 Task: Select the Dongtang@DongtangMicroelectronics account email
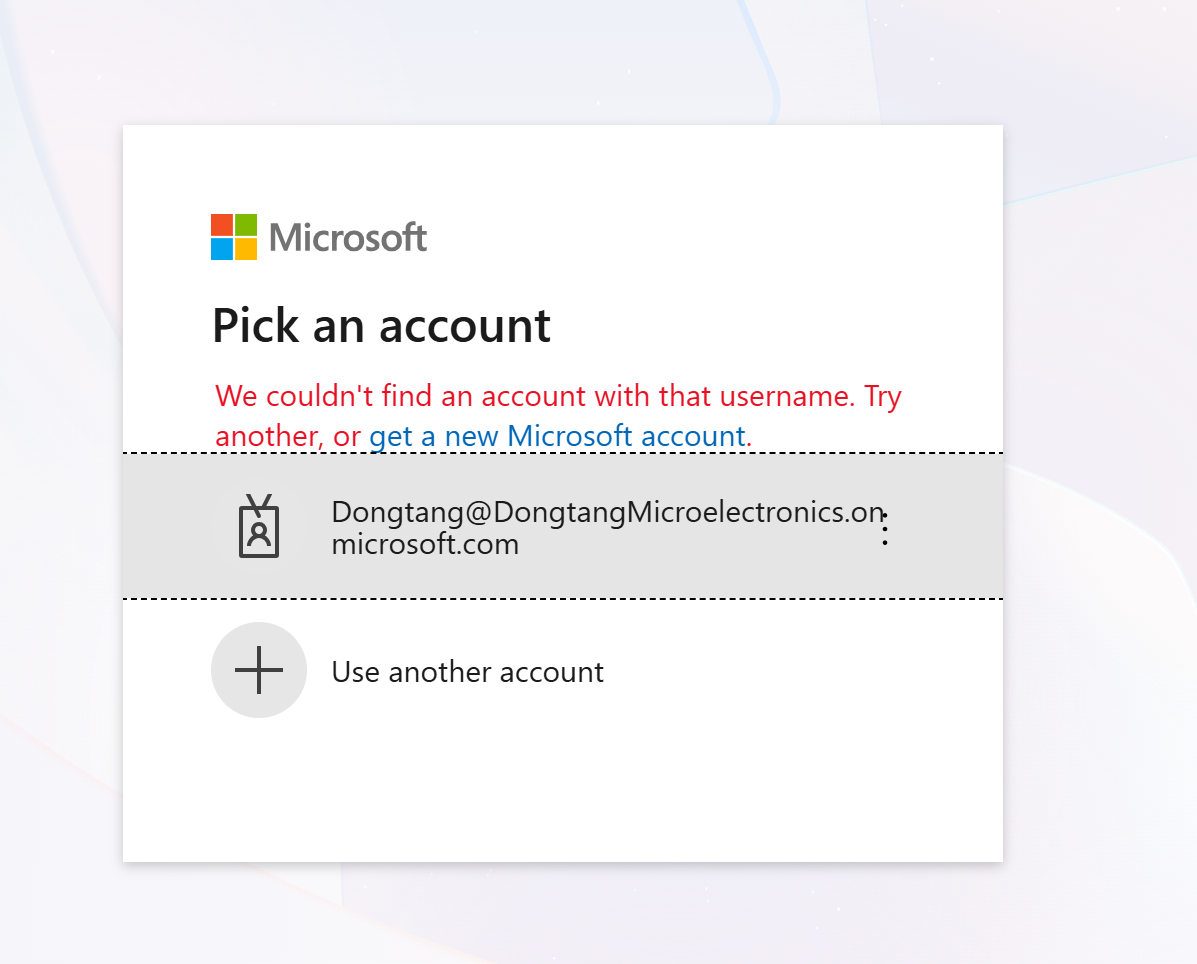coord(608,527)
